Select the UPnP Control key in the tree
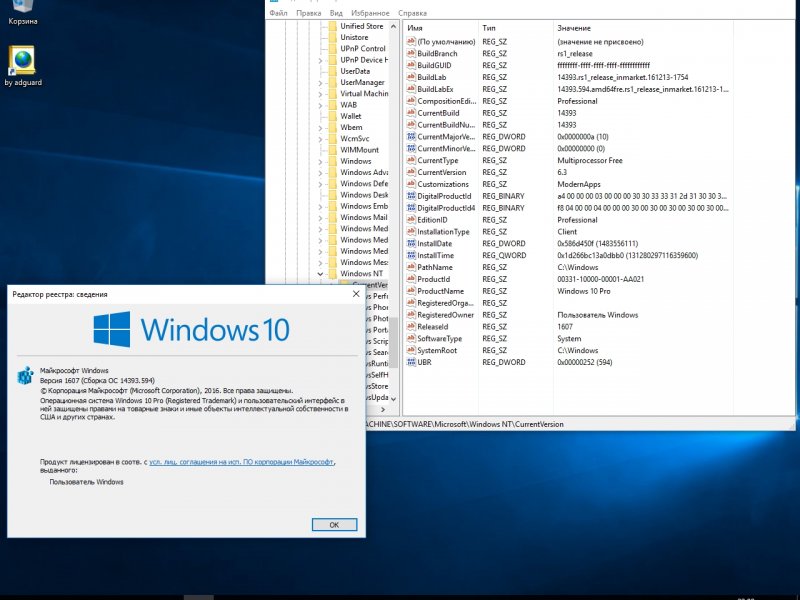Image resolution: width=800 pixels, height=600 pixels. [x=363, y=48]
